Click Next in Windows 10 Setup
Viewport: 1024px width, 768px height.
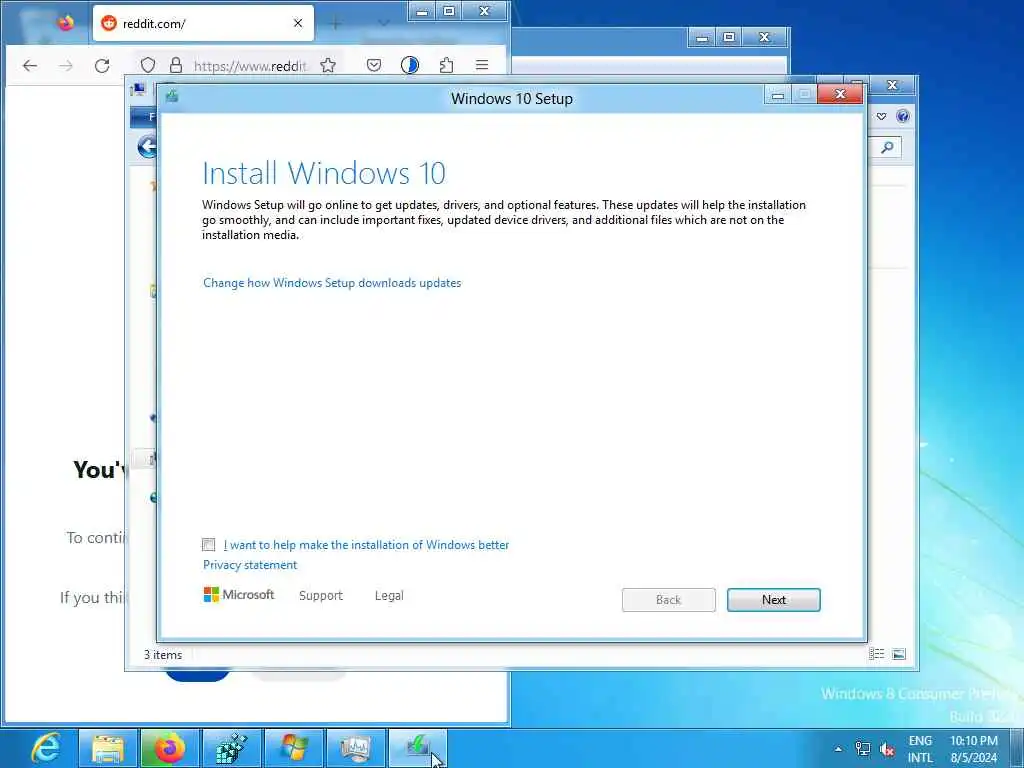[x=773, y=600]
